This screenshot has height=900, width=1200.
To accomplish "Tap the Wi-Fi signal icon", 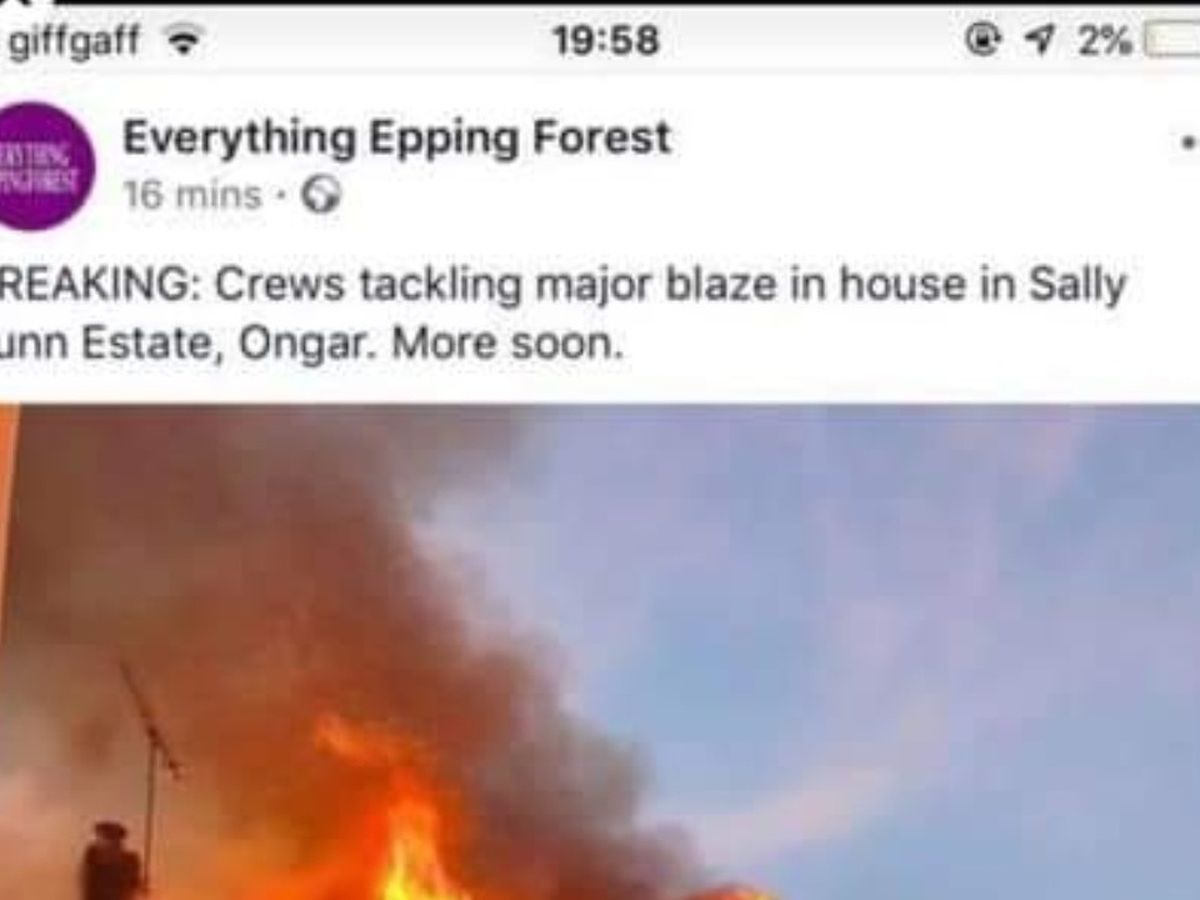I will 182,41.
